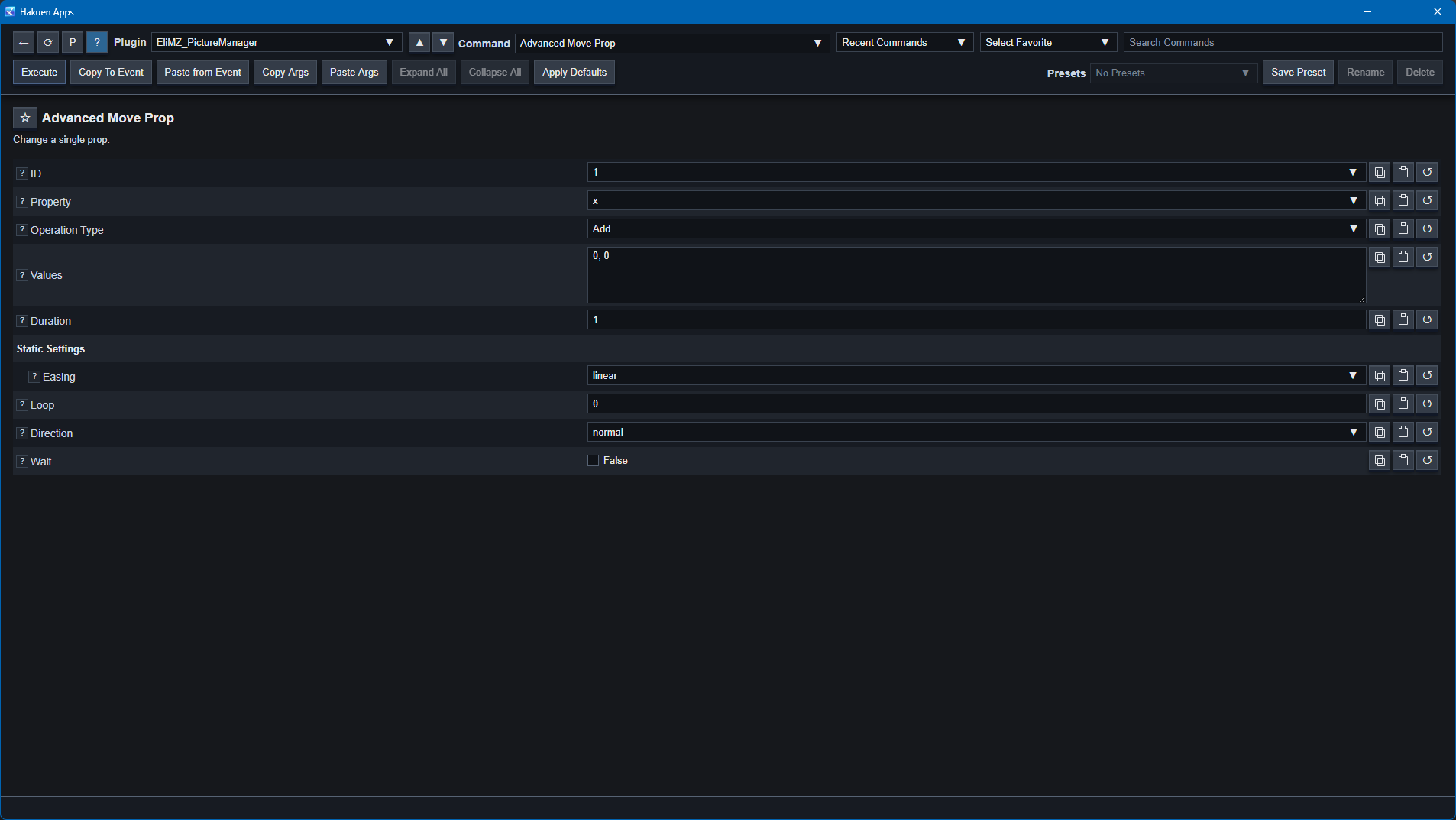Reset the Property row value

1427,201
